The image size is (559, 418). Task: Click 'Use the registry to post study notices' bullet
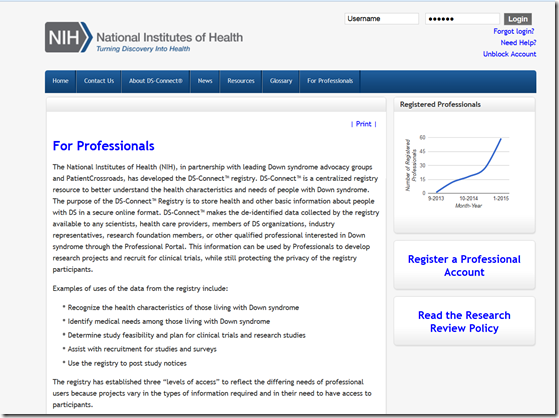127,363
